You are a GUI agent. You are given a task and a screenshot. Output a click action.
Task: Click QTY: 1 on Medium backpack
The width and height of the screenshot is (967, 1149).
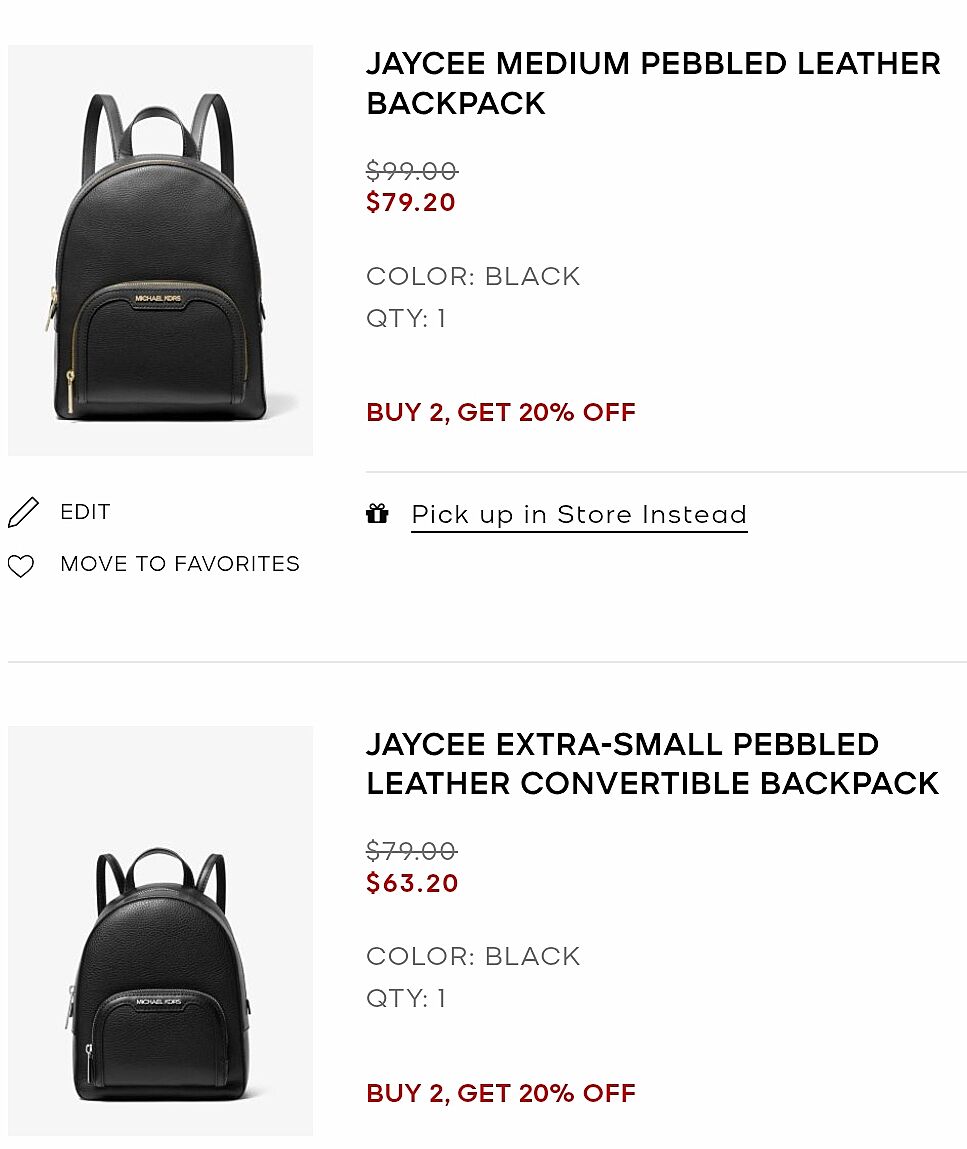pos(406,319)
